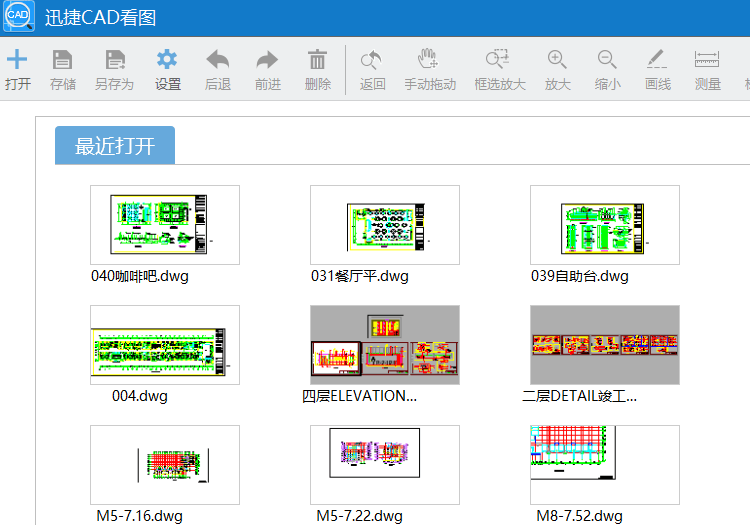Open 设置 (Settings) gear icon
The height and width of the screenshot is (525, 750).
(167, 59)
